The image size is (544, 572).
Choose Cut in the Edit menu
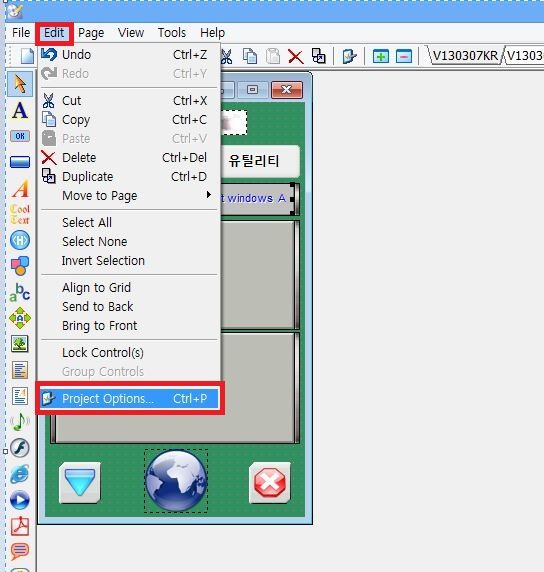(x=129, y=101)
